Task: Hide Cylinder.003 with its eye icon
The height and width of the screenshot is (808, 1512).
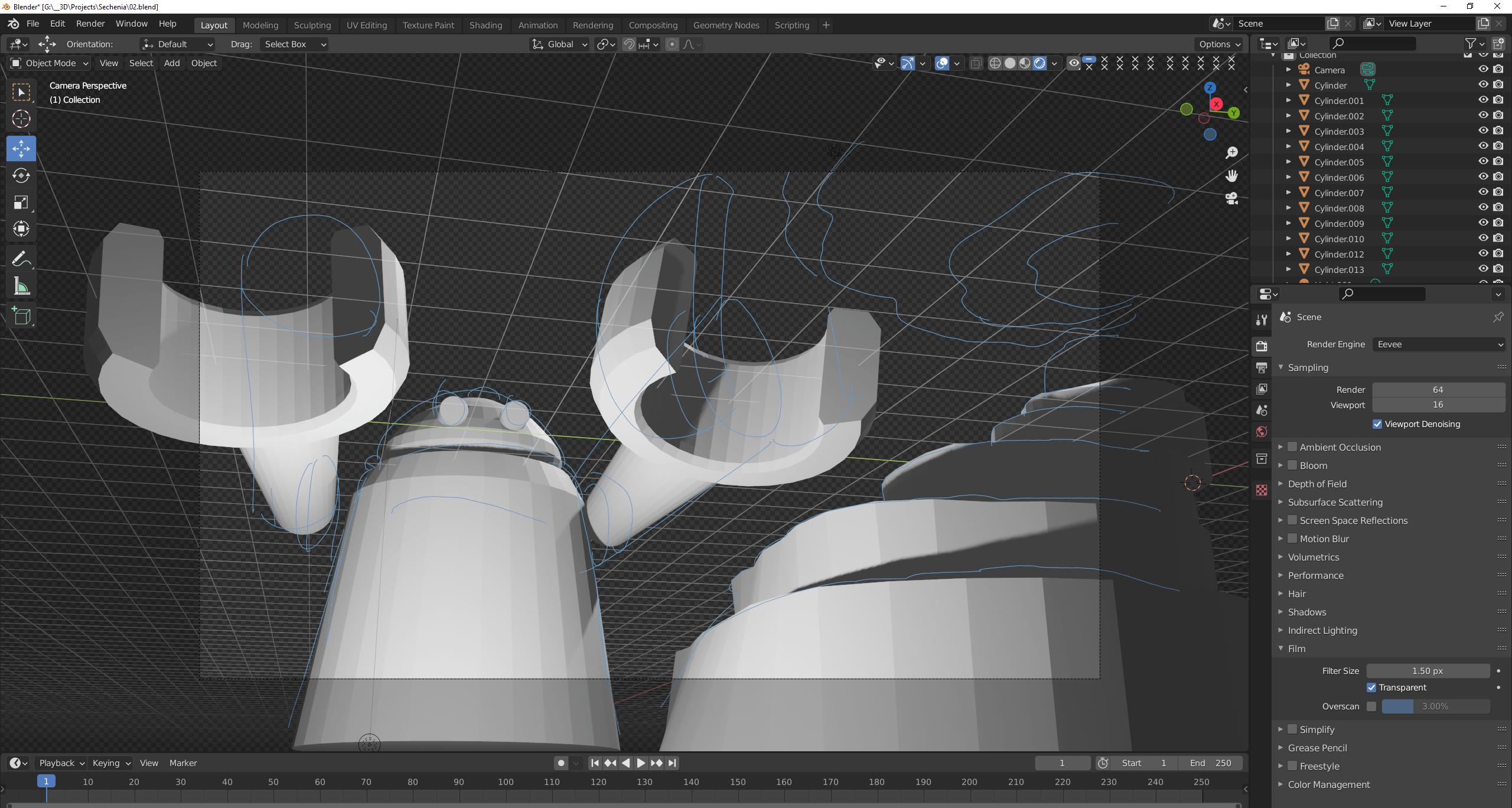Action: pyautogui.click(x=1483, y=131)
